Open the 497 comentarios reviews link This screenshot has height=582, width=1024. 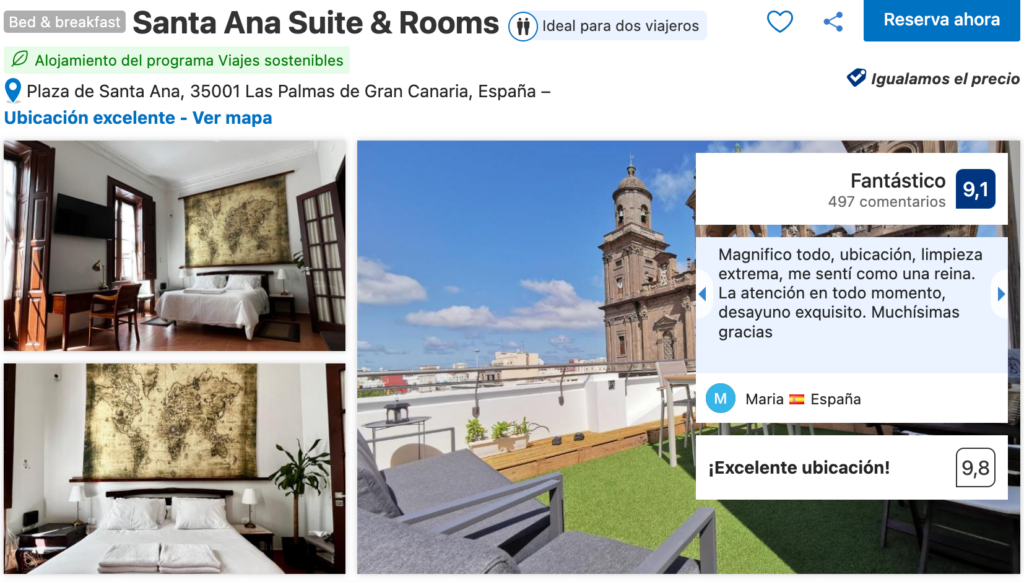886,202
